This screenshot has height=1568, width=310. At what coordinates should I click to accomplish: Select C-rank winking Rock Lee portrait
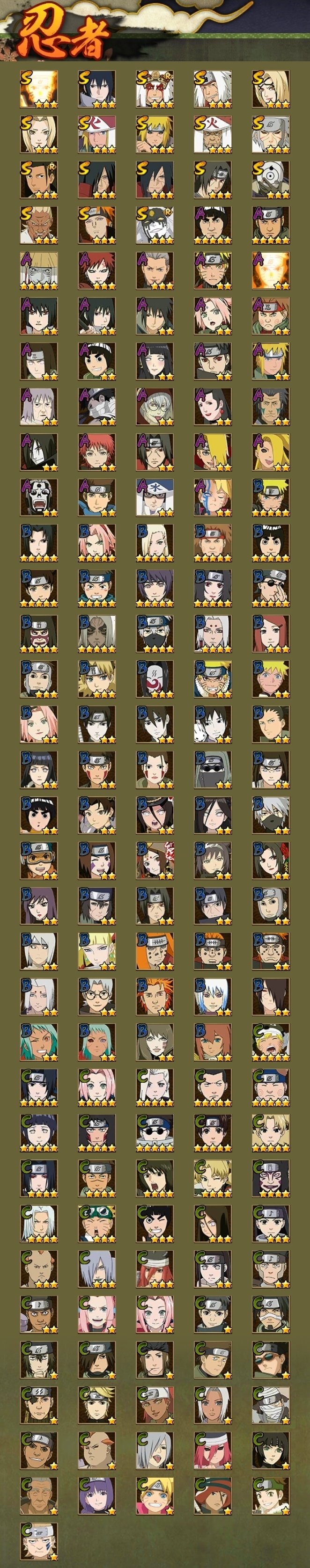(x=155, y=1223)
